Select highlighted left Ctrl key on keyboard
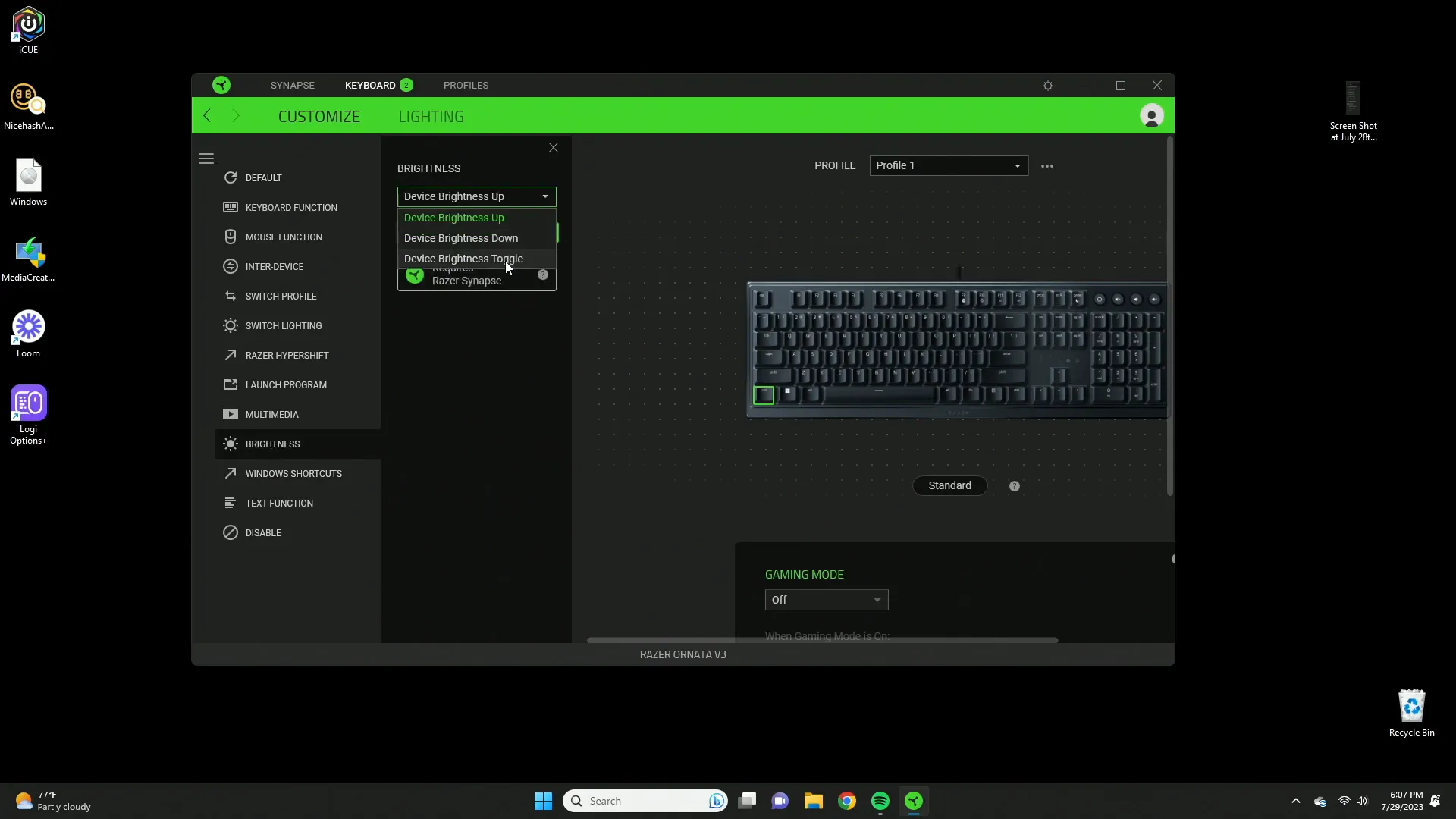Image resolution: width=1456 pixels, height=819 pixels. coord(764,394)
